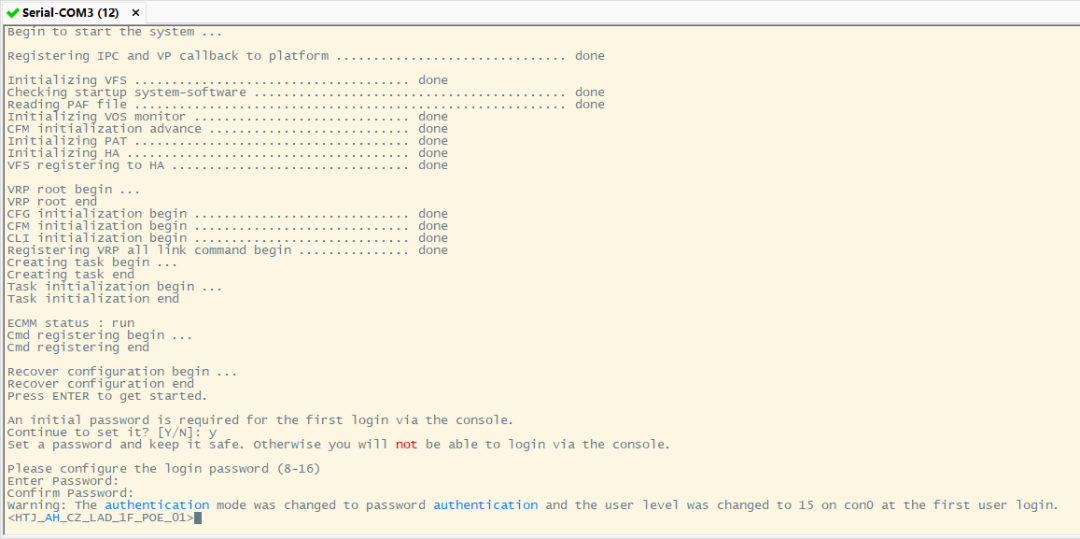Click the "Press ENTER to get started." line

[x=107, y=396]
